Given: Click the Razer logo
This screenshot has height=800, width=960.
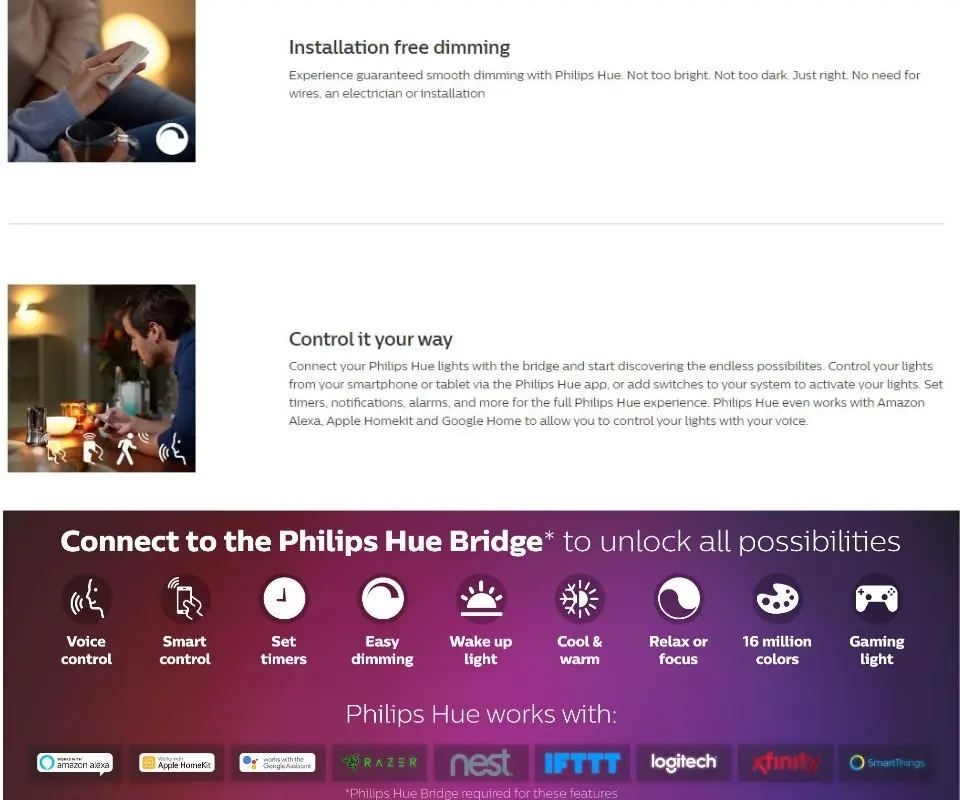Looking at the screenshot, I should pos(379,763).
